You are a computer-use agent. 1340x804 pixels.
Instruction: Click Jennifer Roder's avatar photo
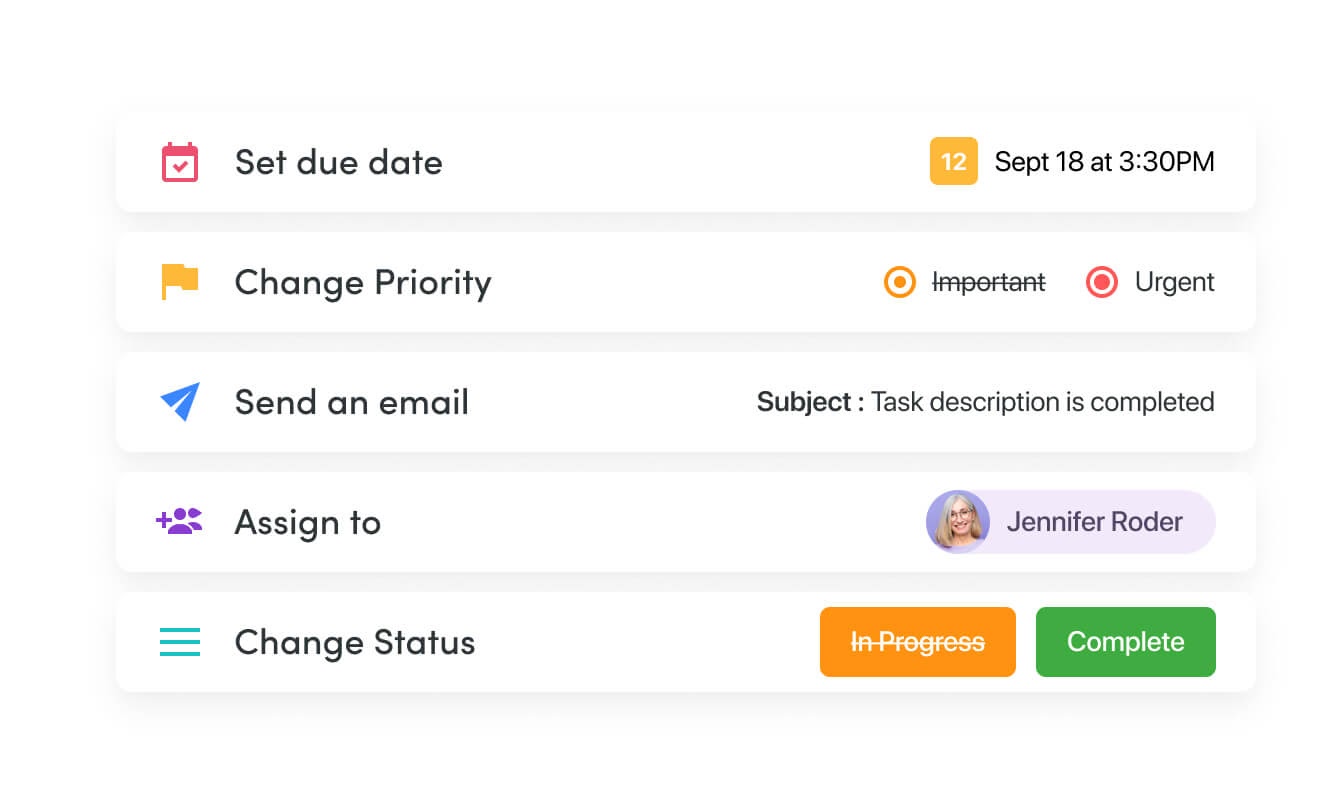tap(958, 521)
